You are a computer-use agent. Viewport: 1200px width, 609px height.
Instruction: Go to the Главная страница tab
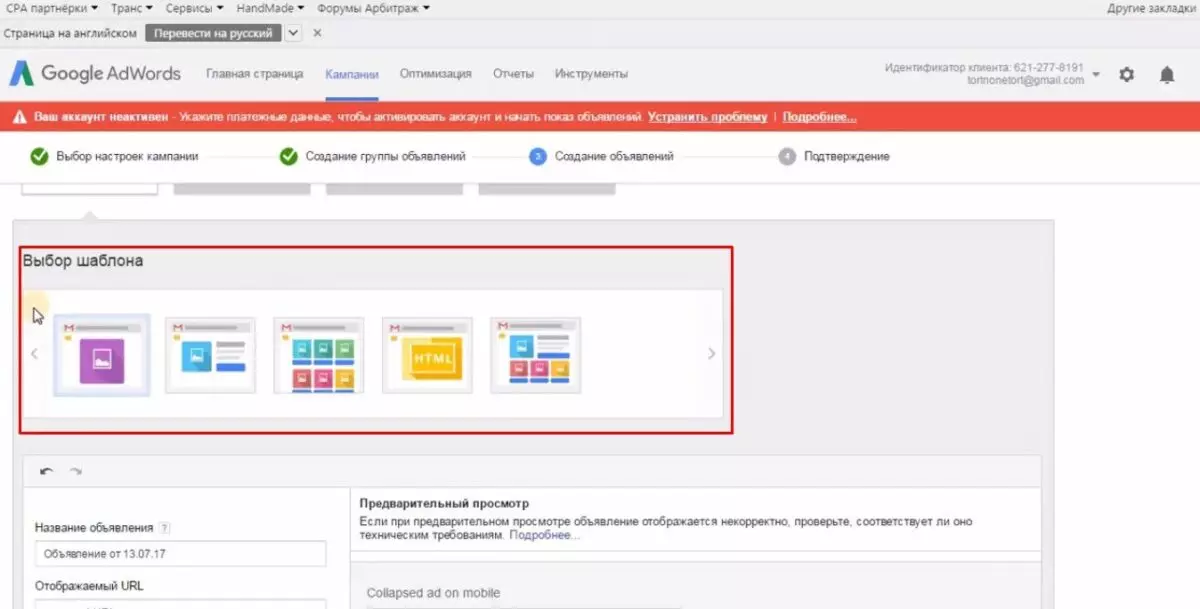tap(254, 74)
